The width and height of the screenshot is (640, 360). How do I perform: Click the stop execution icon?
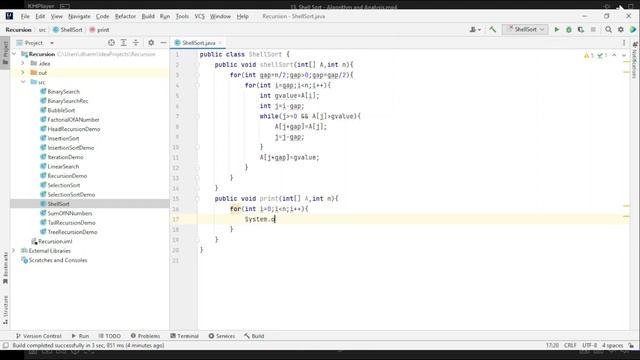click(593, 29)
